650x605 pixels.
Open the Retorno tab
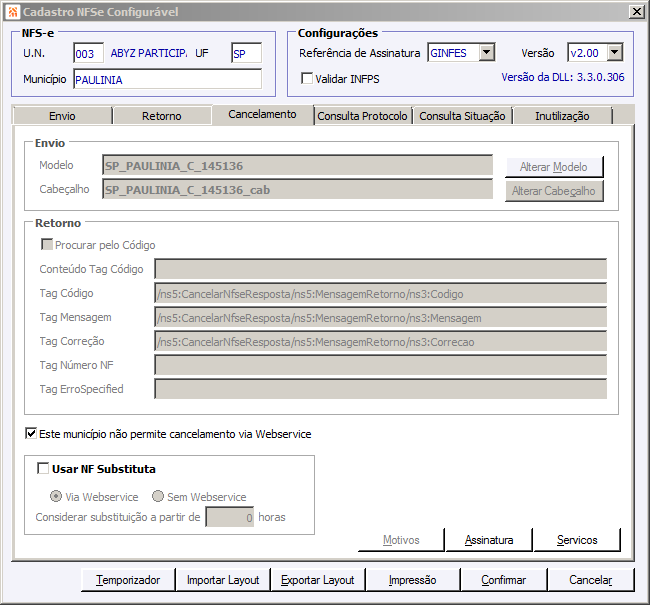coord(162,116)
